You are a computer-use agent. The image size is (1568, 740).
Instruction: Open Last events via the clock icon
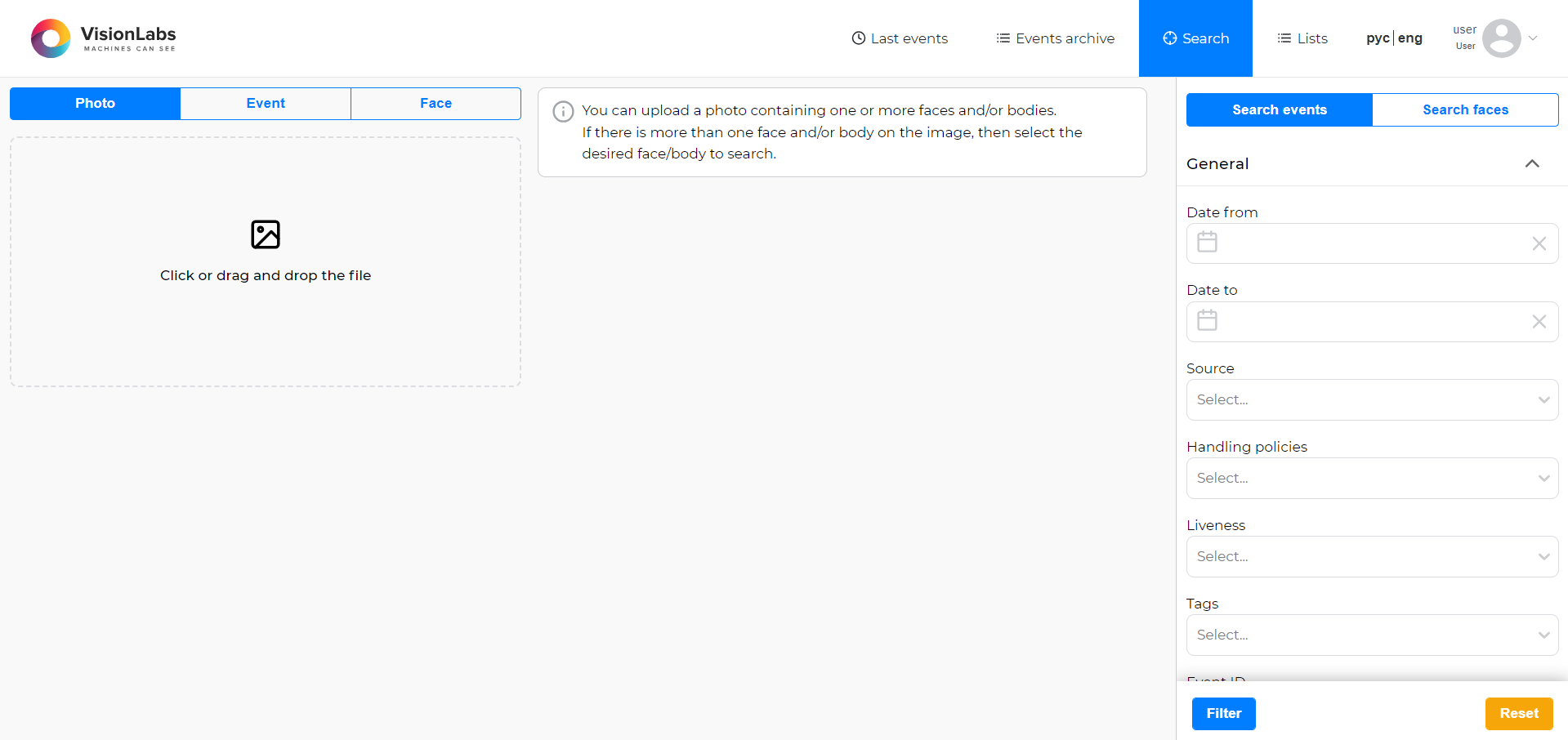pyautogui.click(x=858, y=38)
